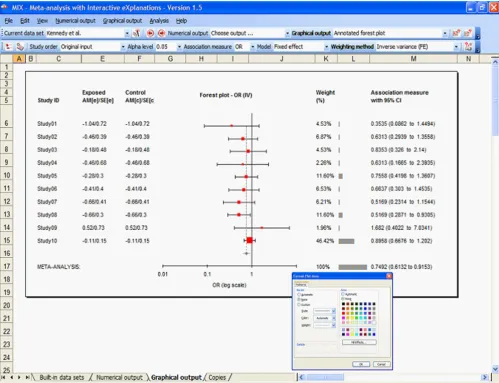The image size is (499, 383).
Task: Open border Style dropdown in dialog
Action: (x=334, y=311)
